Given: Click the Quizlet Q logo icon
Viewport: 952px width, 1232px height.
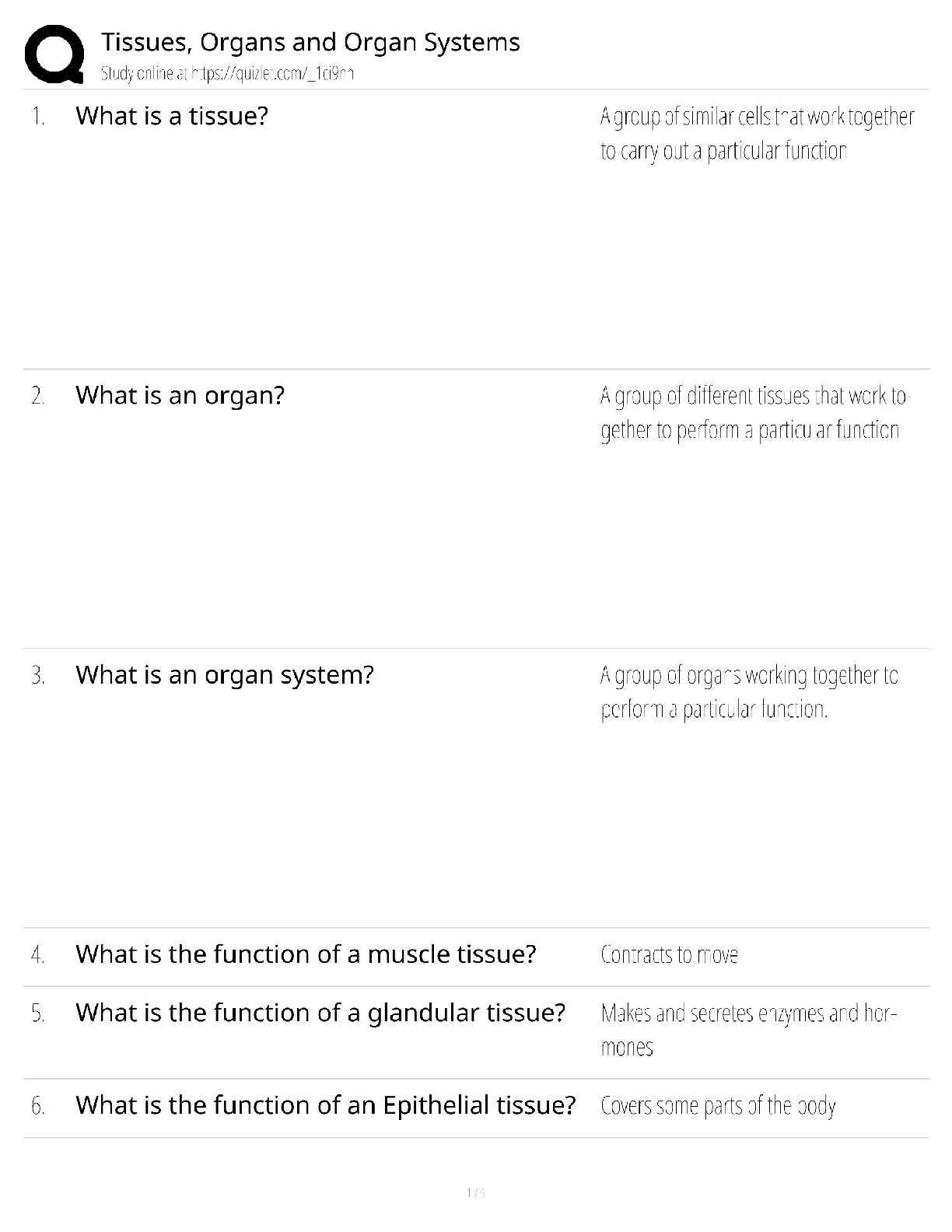Looking at the screenshot, I should point(54,54).
